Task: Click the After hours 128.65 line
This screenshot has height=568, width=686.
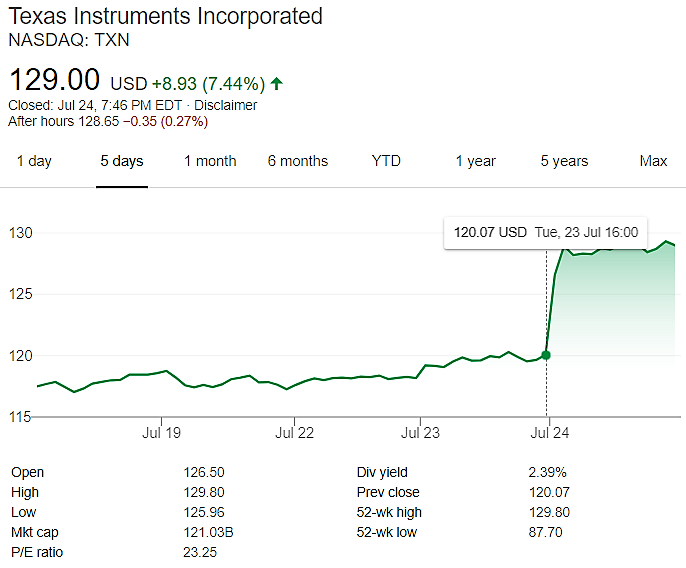Action: pyautogui.click(x=108, y=121)
